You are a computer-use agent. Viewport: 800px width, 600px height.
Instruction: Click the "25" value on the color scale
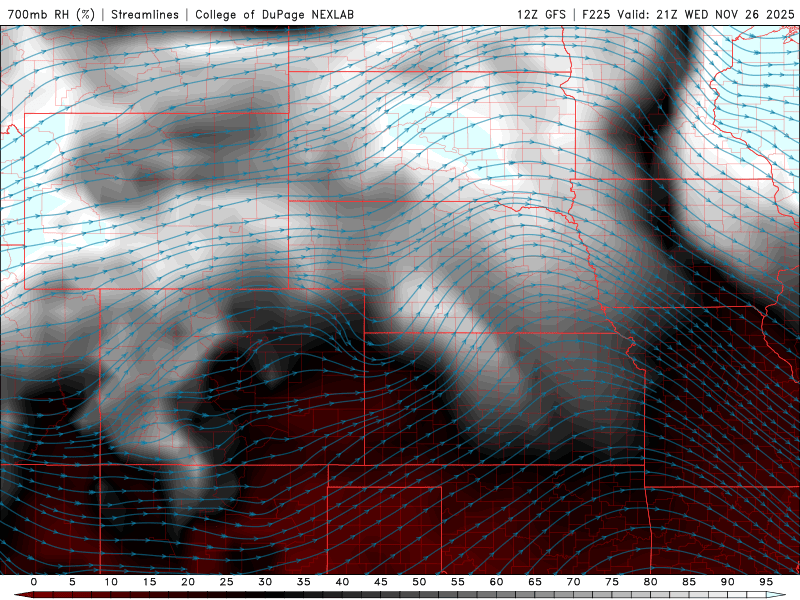click(227, 582)
